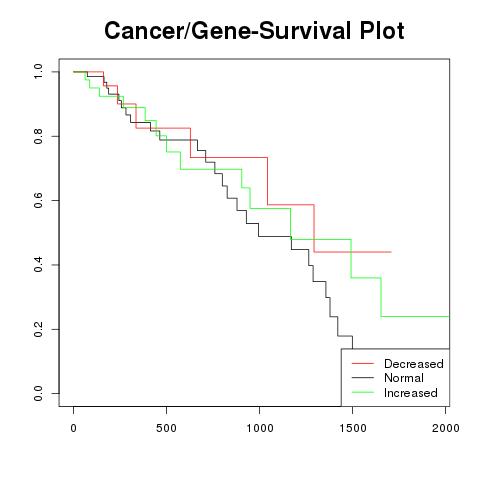Click the 1000 x-axis tick label
480x480 pixels.
point(259,428)
